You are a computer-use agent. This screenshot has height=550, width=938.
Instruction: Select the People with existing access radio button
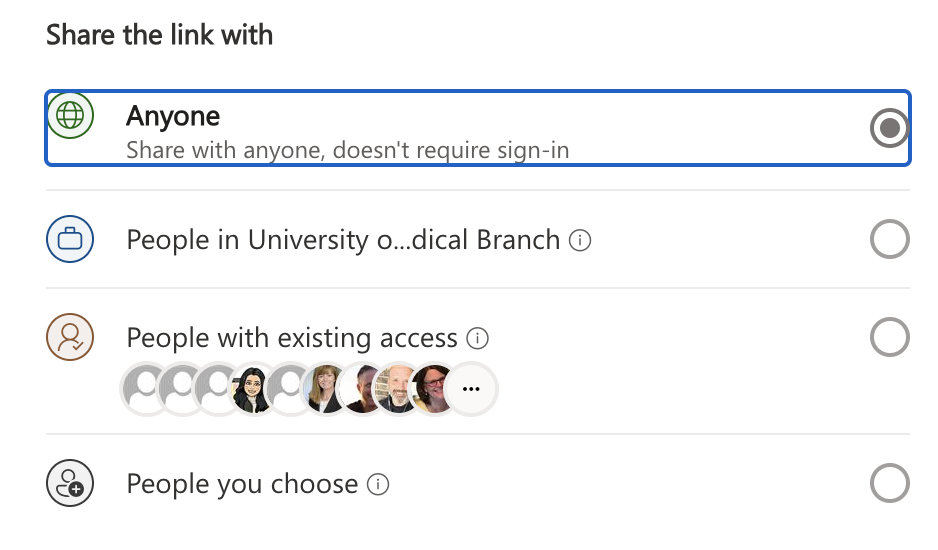point(889,338)
